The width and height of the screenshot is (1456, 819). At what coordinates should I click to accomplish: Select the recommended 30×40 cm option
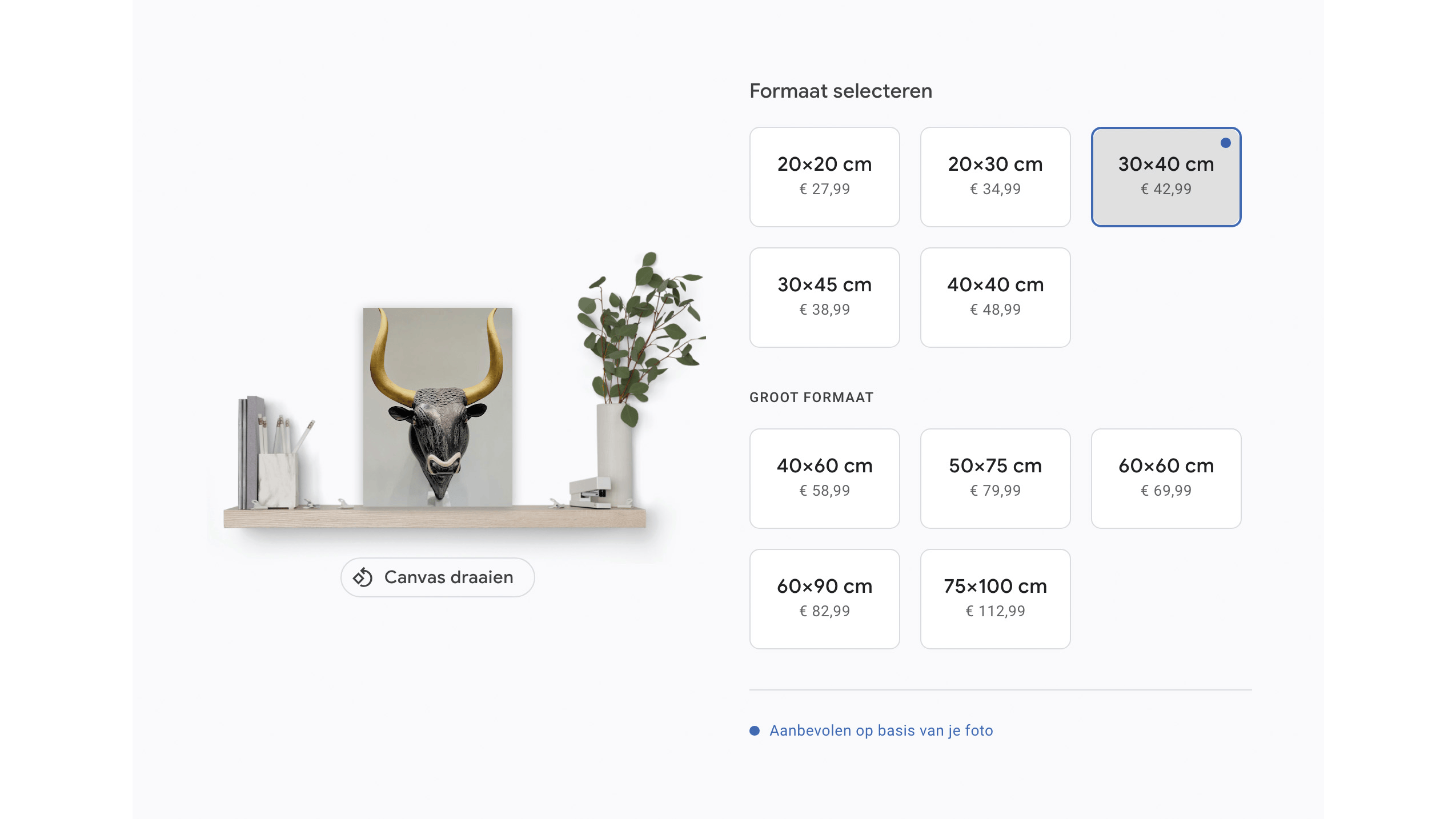point(1165,176)
